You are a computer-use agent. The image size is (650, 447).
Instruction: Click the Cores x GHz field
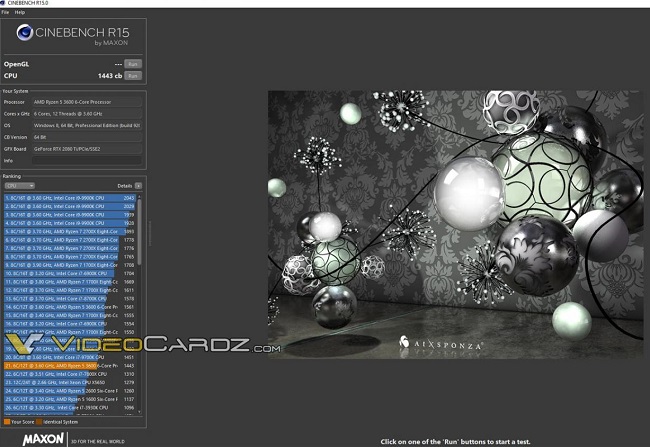click(87, 114)
